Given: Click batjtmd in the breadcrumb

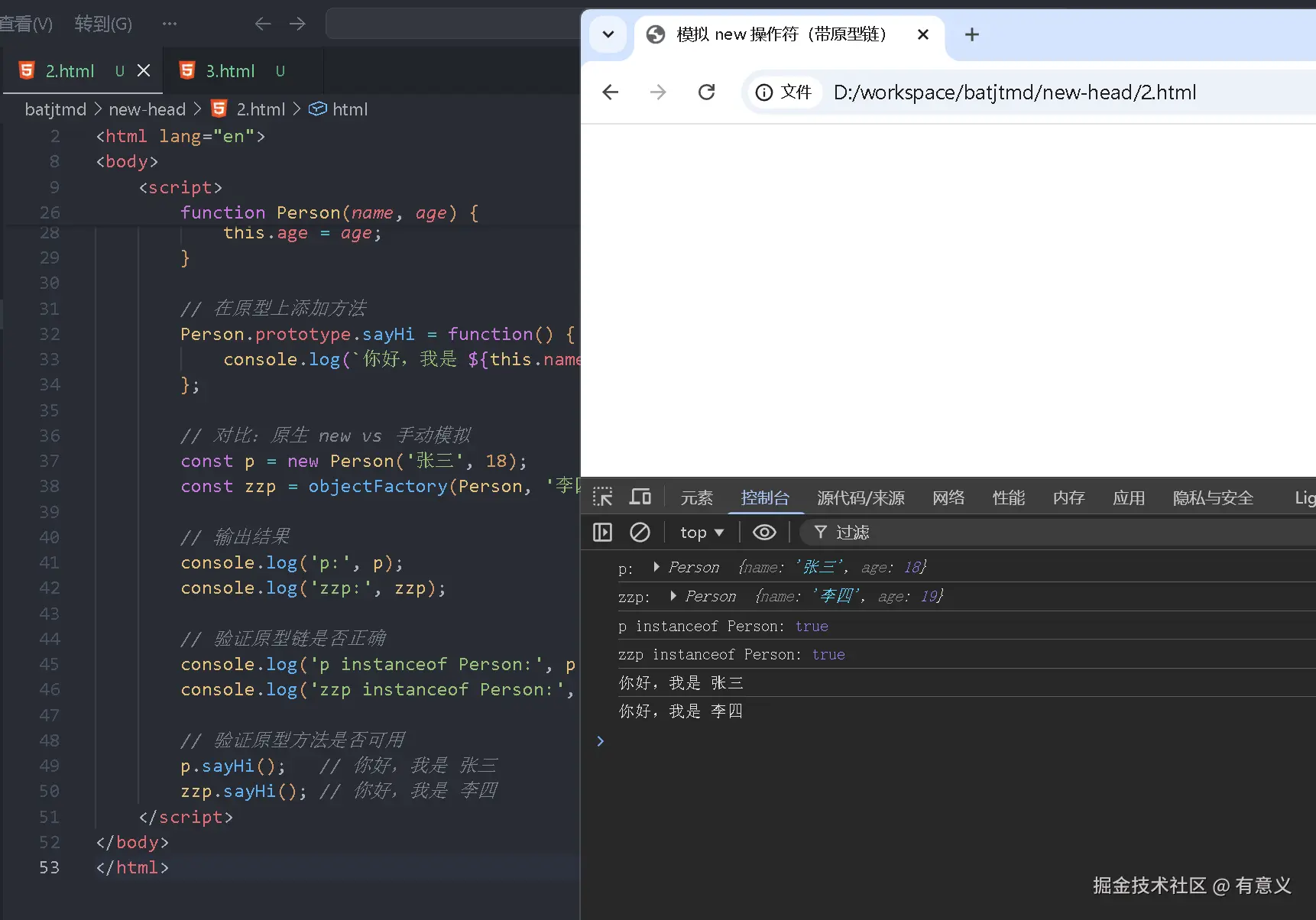Looking at the screenshot, I should point(56,109).
